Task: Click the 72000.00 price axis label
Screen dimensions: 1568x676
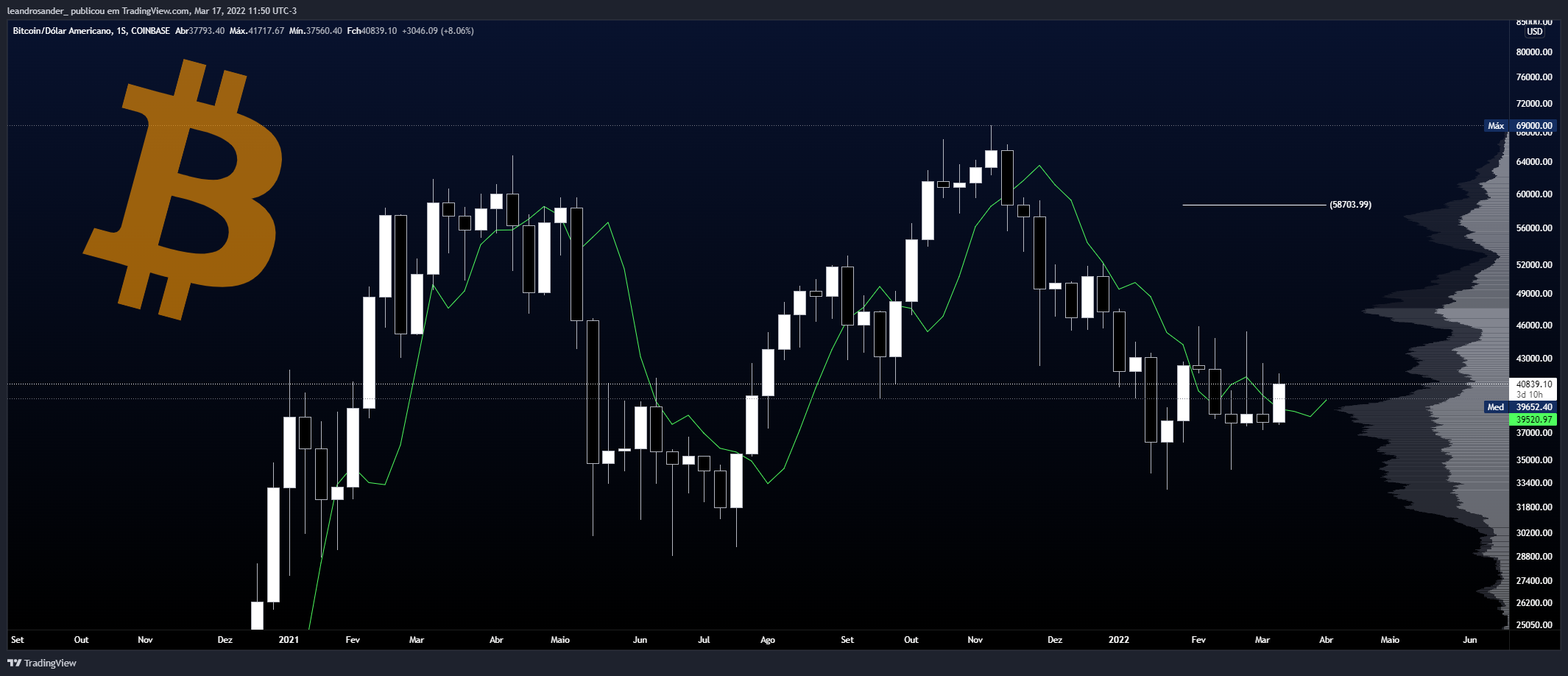Action: pyautogui.click(x=1534, y=104)
